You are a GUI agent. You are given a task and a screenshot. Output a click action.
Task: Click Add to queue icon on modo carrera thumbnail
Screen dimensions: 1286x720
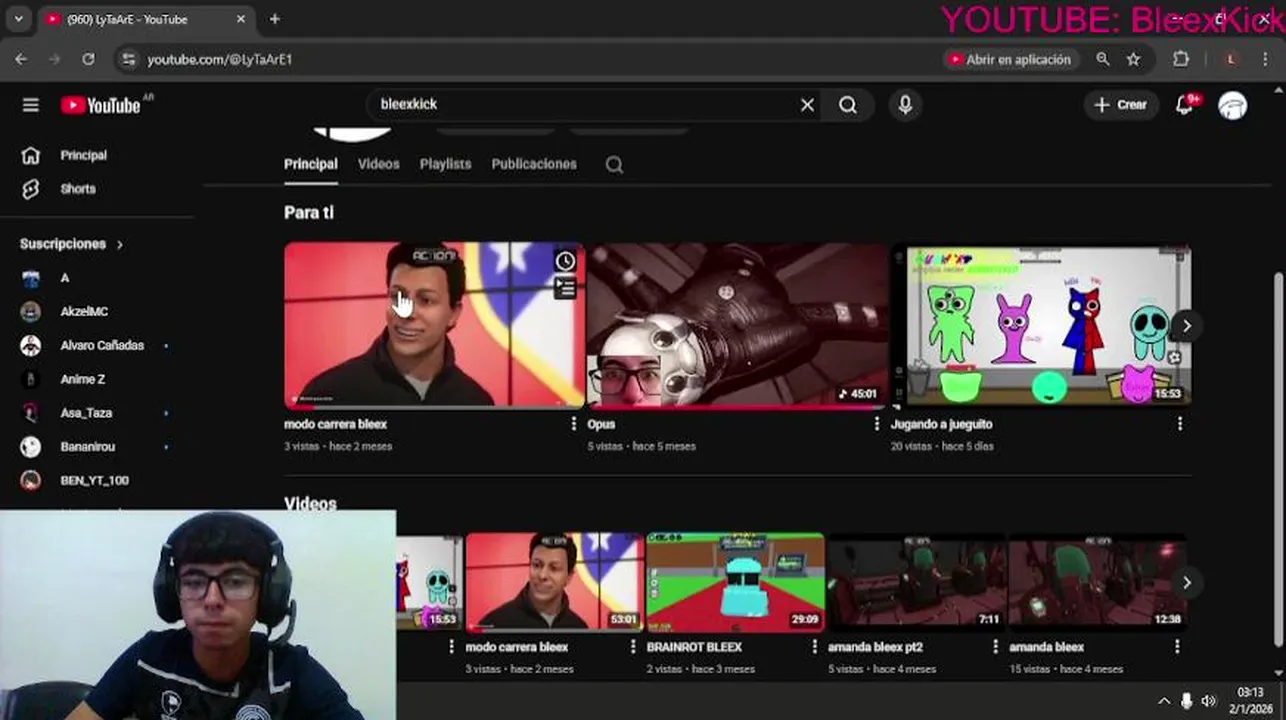pos(565,288)
